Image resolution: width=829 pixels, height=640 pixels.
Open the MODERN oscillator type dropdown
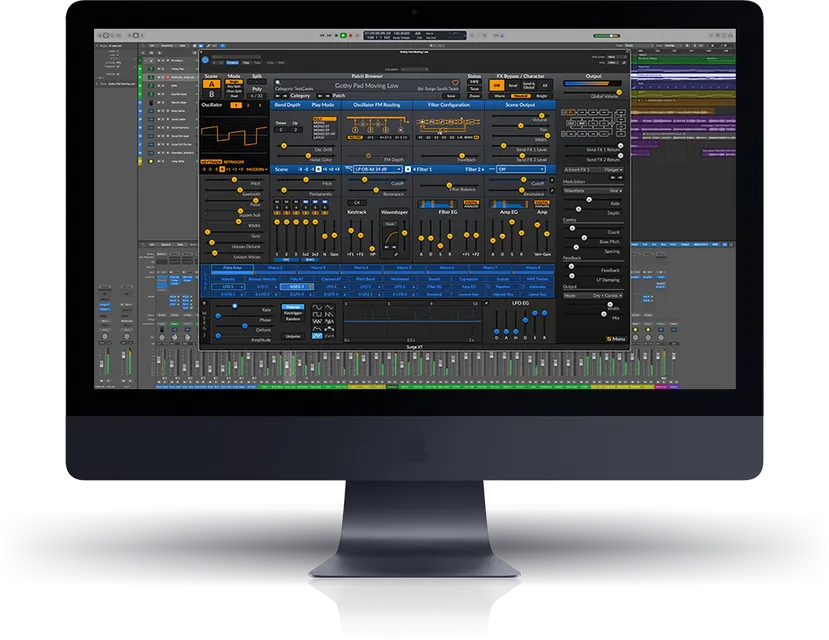[x=256, y=169]
